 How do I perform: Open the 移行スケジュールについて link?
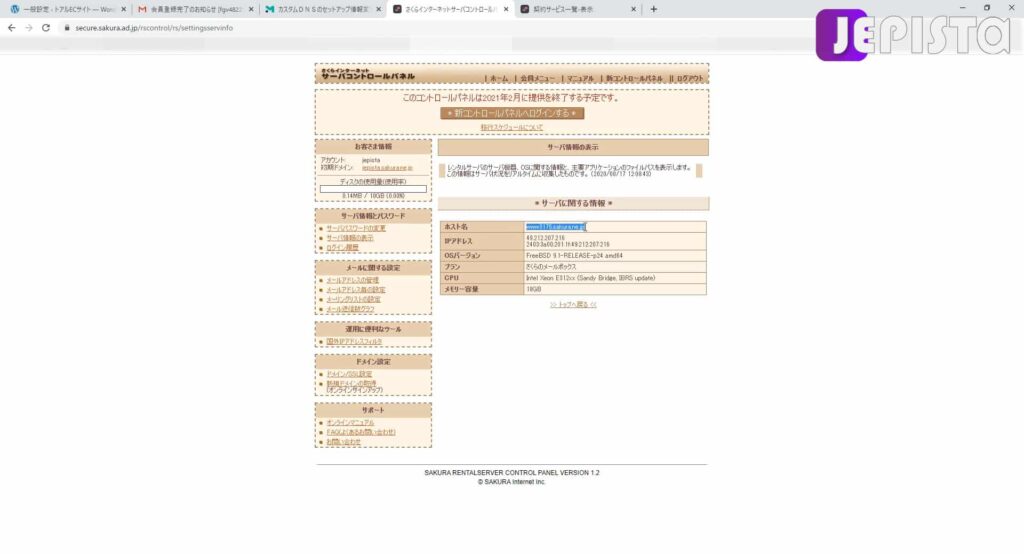511,127
